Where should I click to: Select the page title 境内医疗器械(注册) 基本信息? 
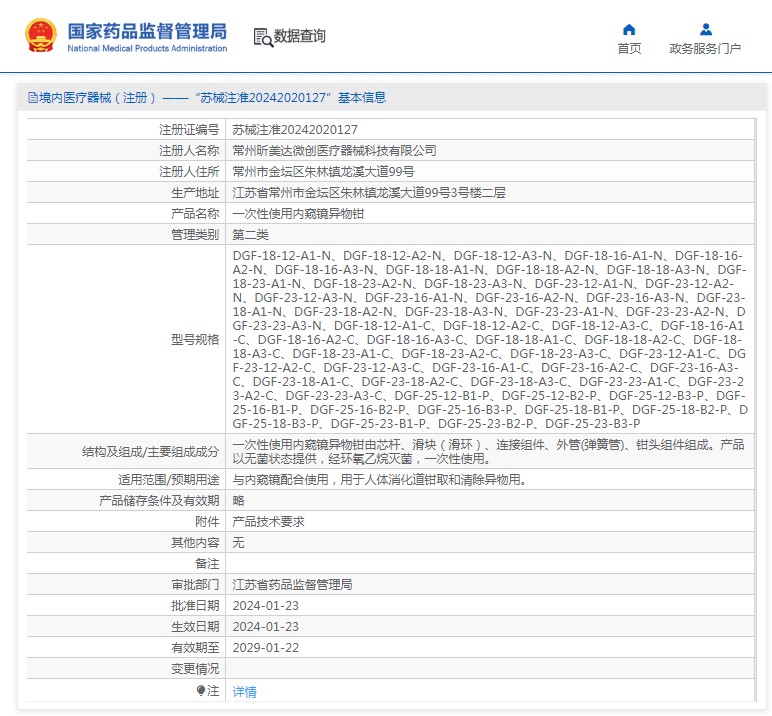[212, 98]
